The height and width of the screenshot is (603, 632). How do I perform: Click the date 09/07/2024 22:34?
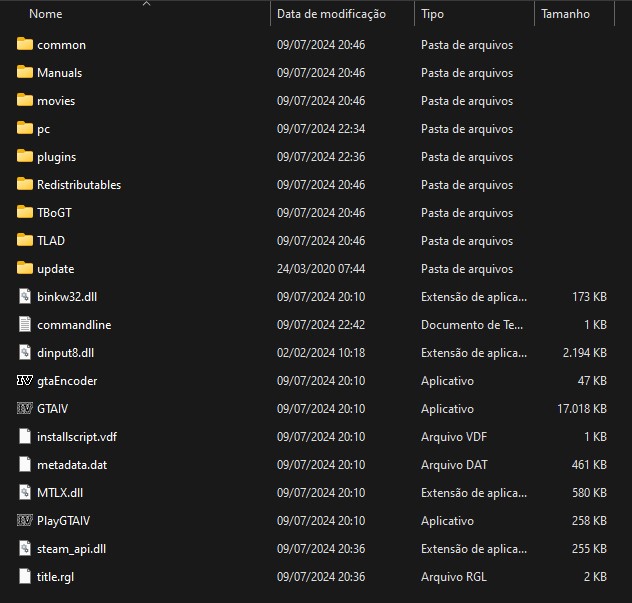point(321,129)
